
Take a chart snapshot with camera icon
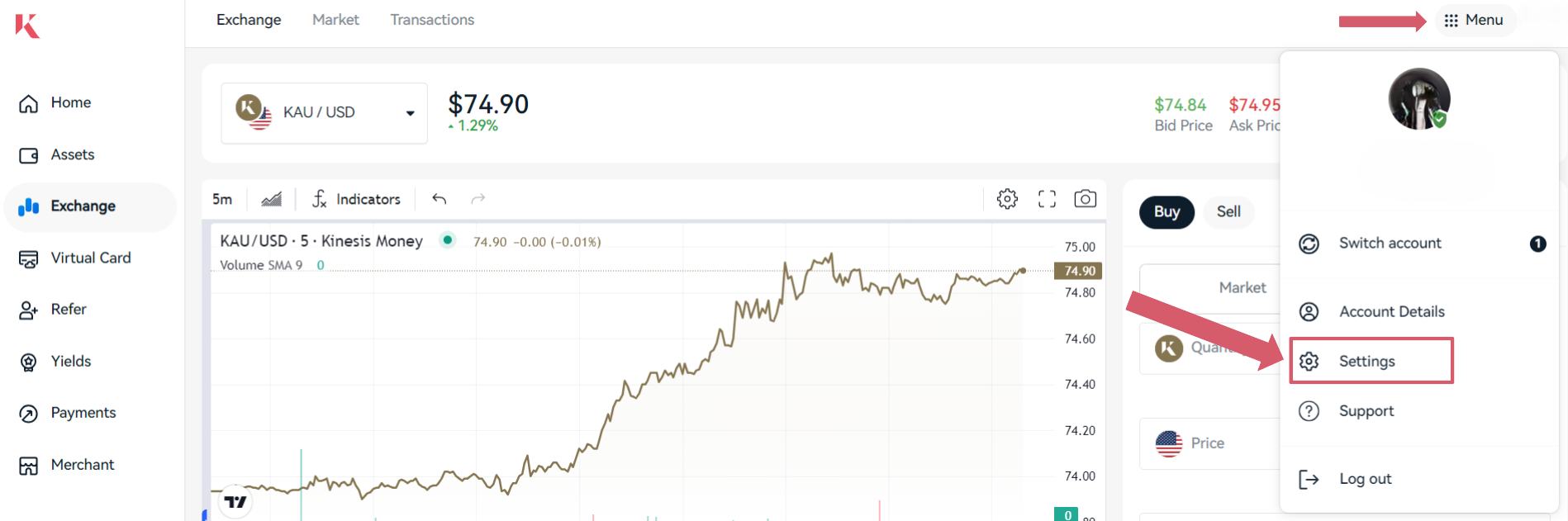(1085, 199)
